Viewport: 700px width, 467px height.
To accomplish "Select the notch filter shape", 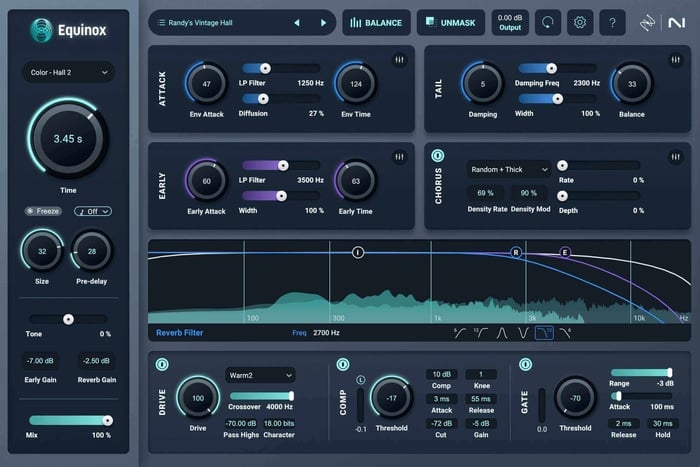I will 523,333.
